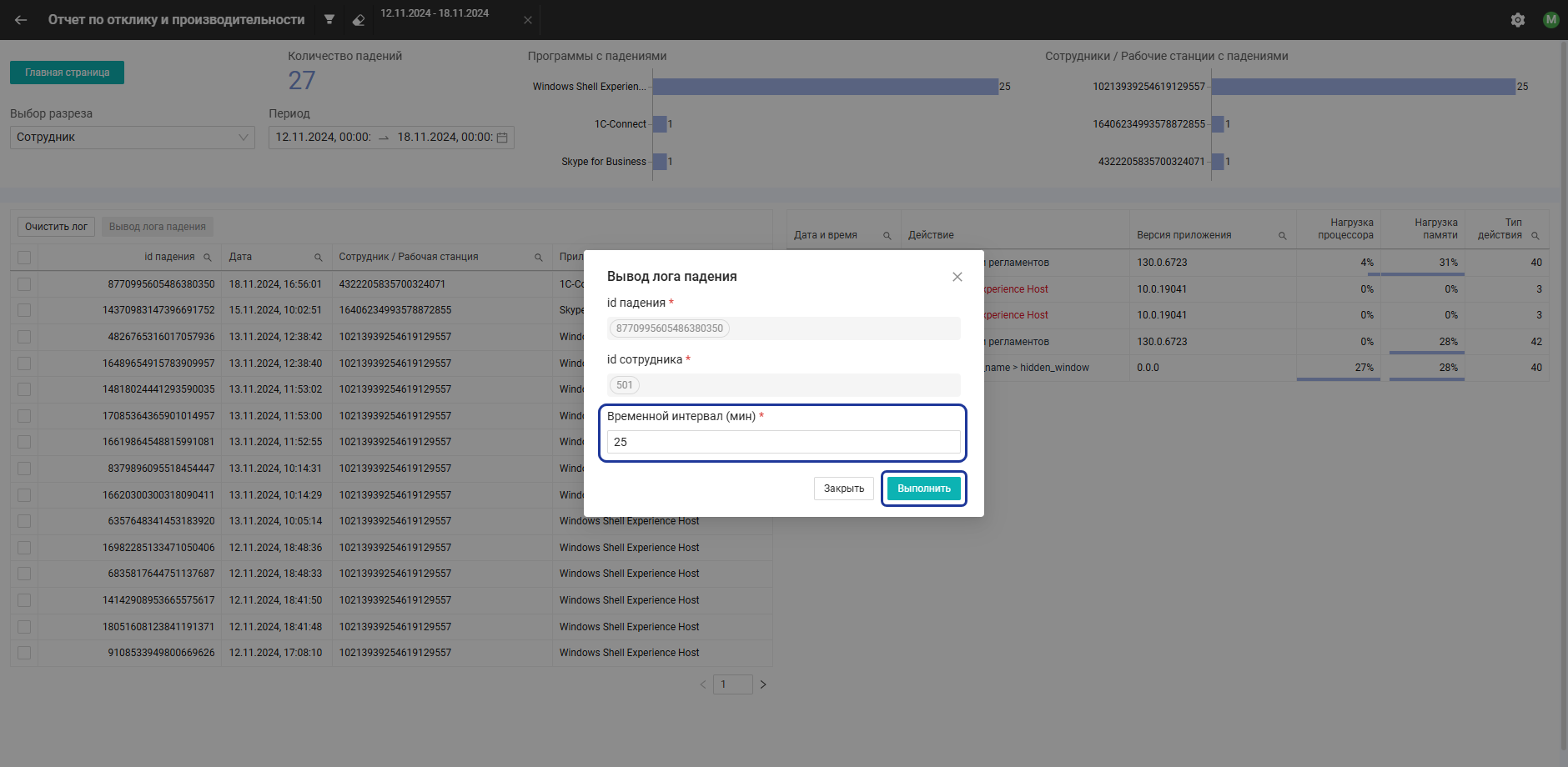Click Выполнить in the dialog
Image resolution: width=1568 pixels, height=767 pixels.
(924, 489)
